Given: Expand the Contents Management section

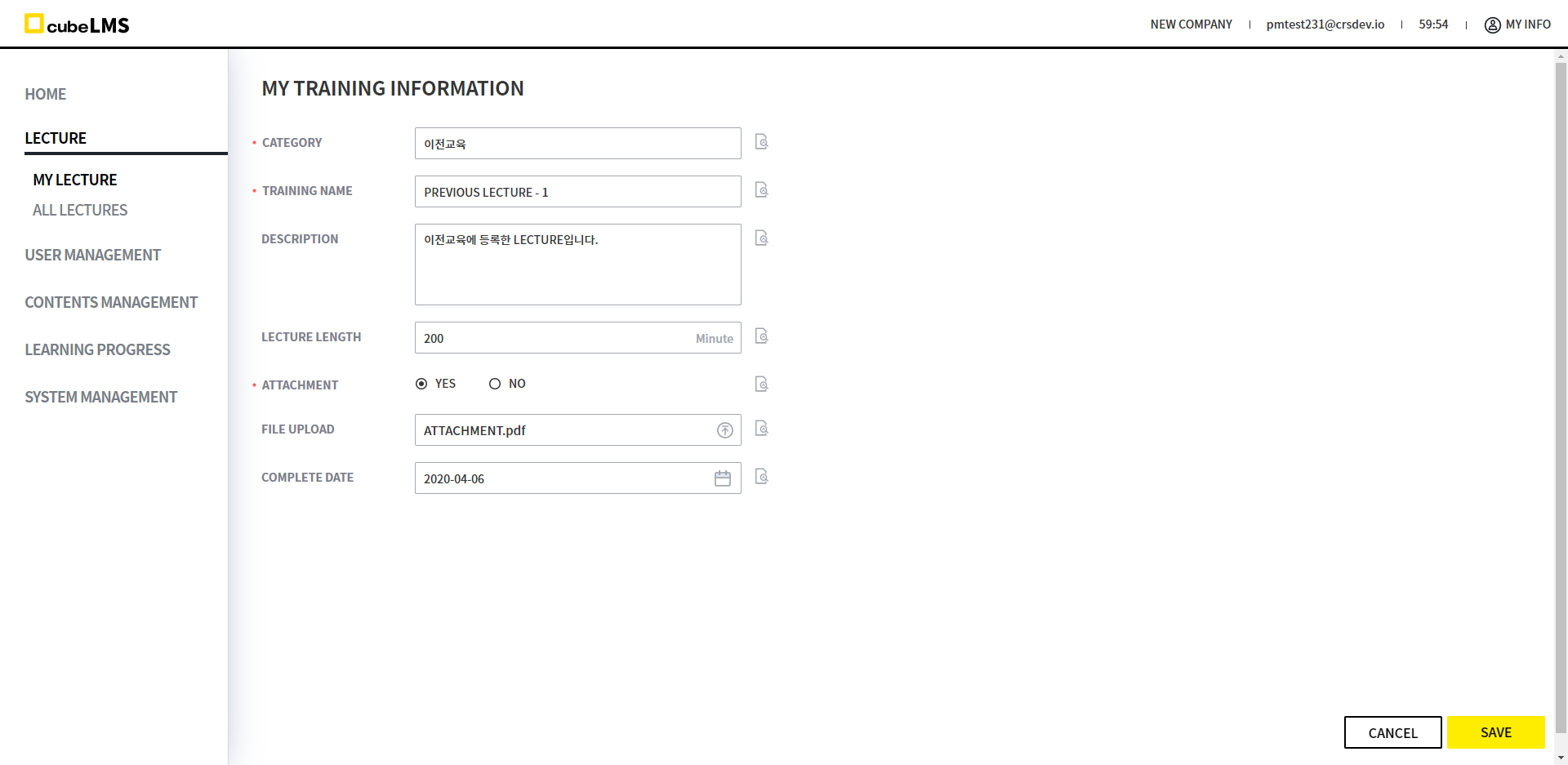Looking at the screenshot, I should pos(111,302).
